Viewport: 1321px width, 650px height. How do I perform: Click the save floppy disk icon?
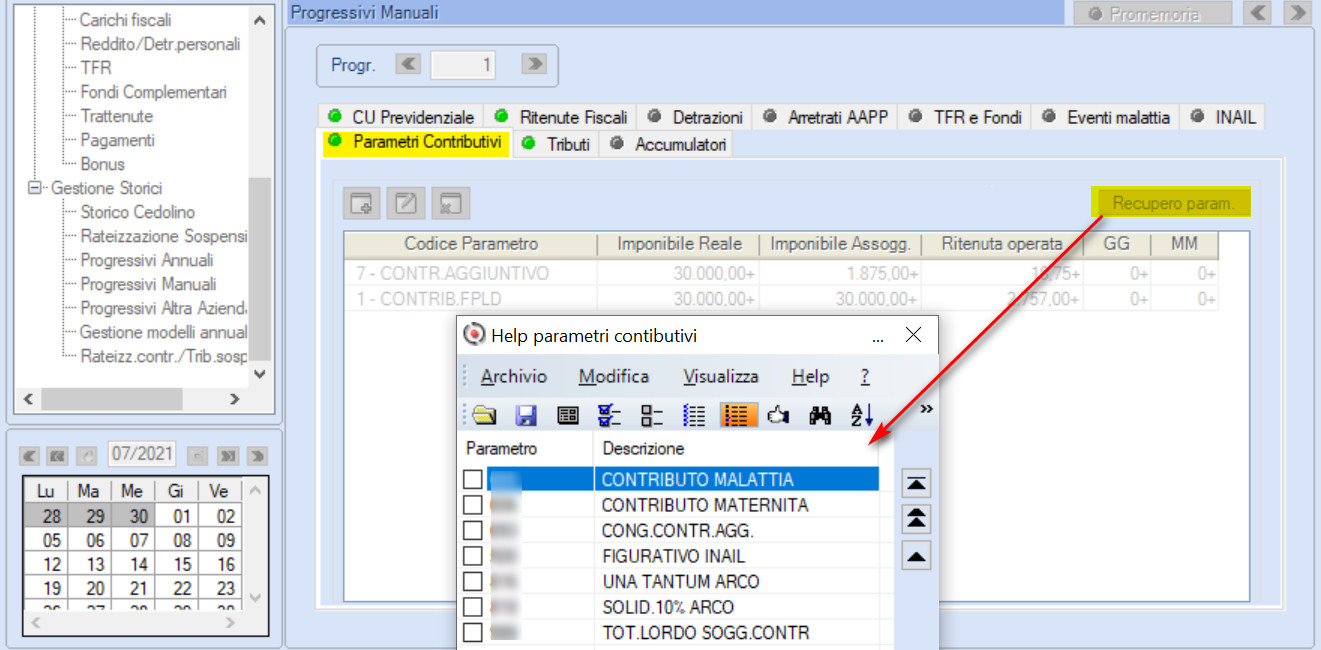(527, 415)
